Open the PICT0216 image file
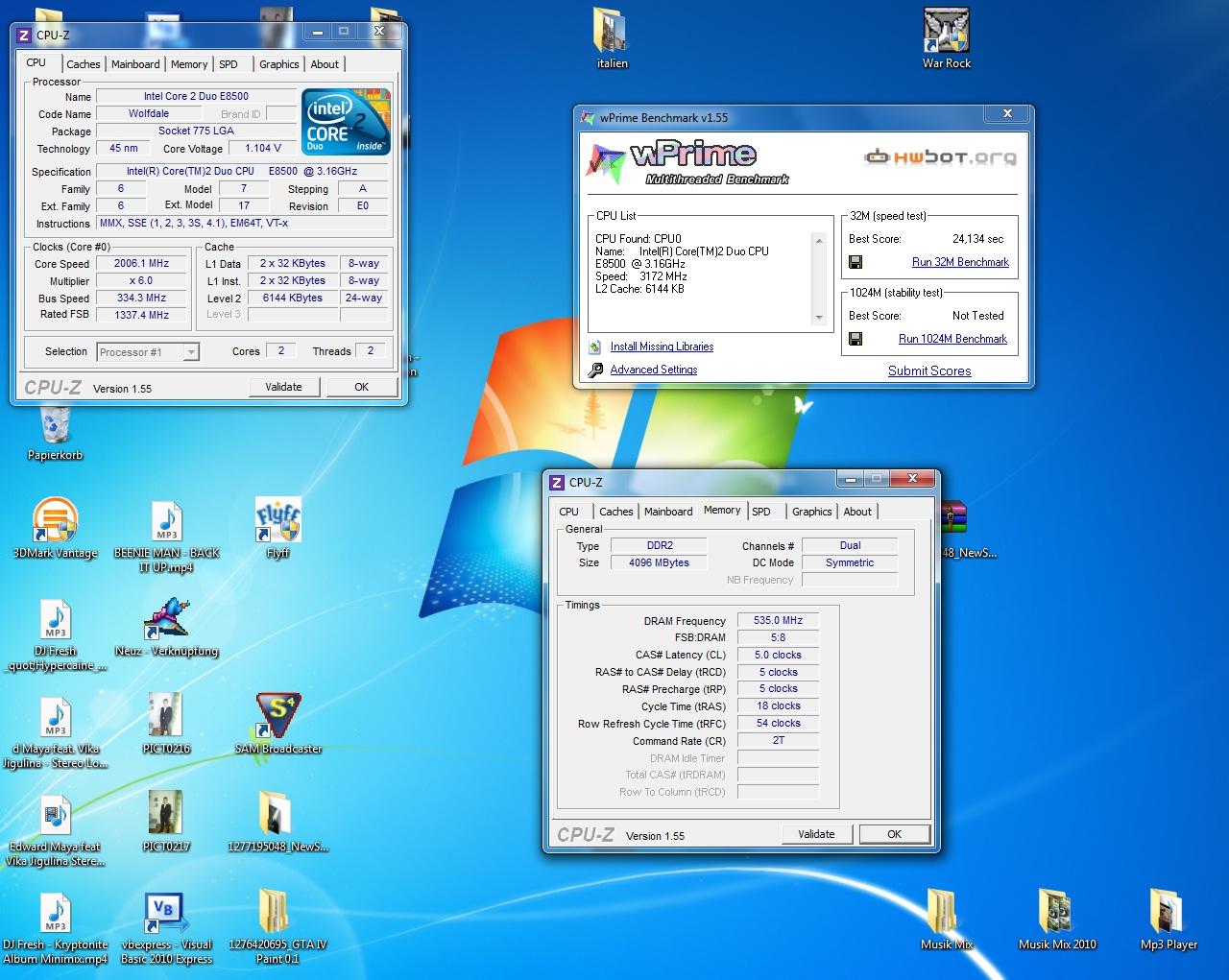This screenshot has width=1229, height=980. pyautogui.click(x=166, y=717)
